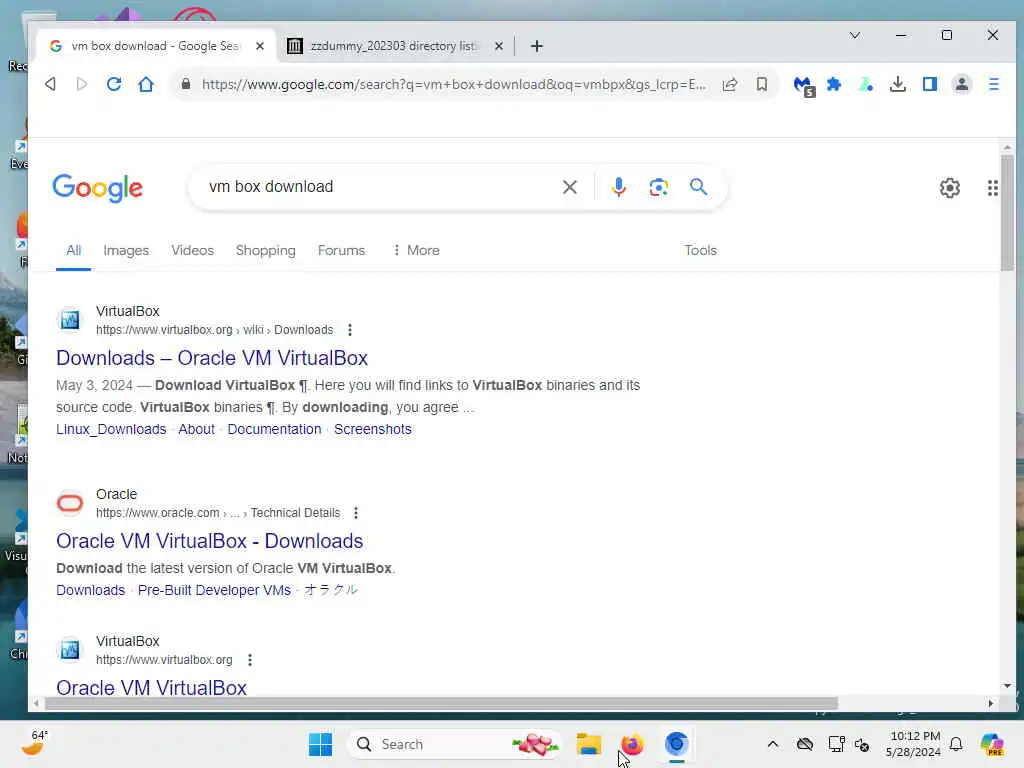Reload the current page
Screen dimensions: 1024x768
pyautogui.click(x=114, y=84)
